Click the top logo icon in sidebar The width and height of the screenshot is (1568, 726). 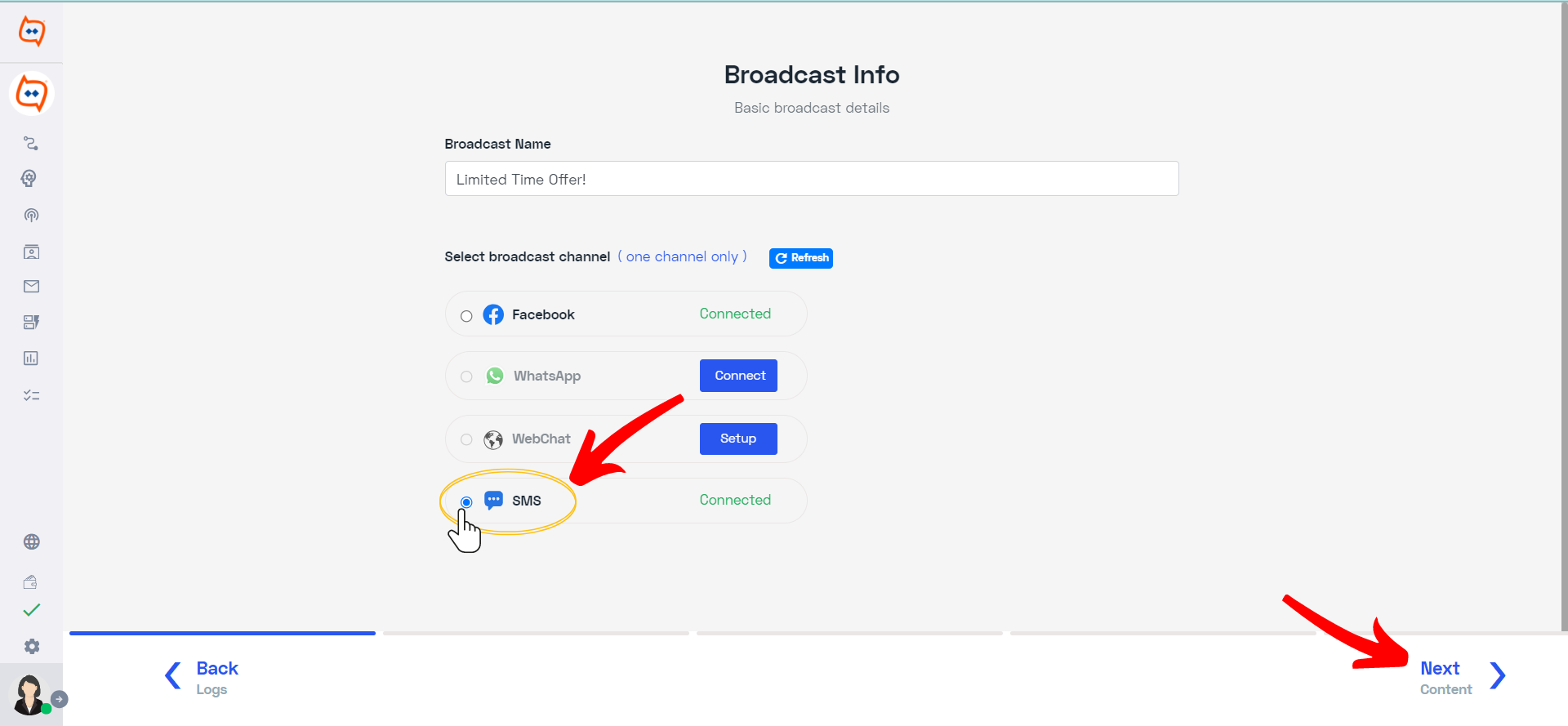32,31
